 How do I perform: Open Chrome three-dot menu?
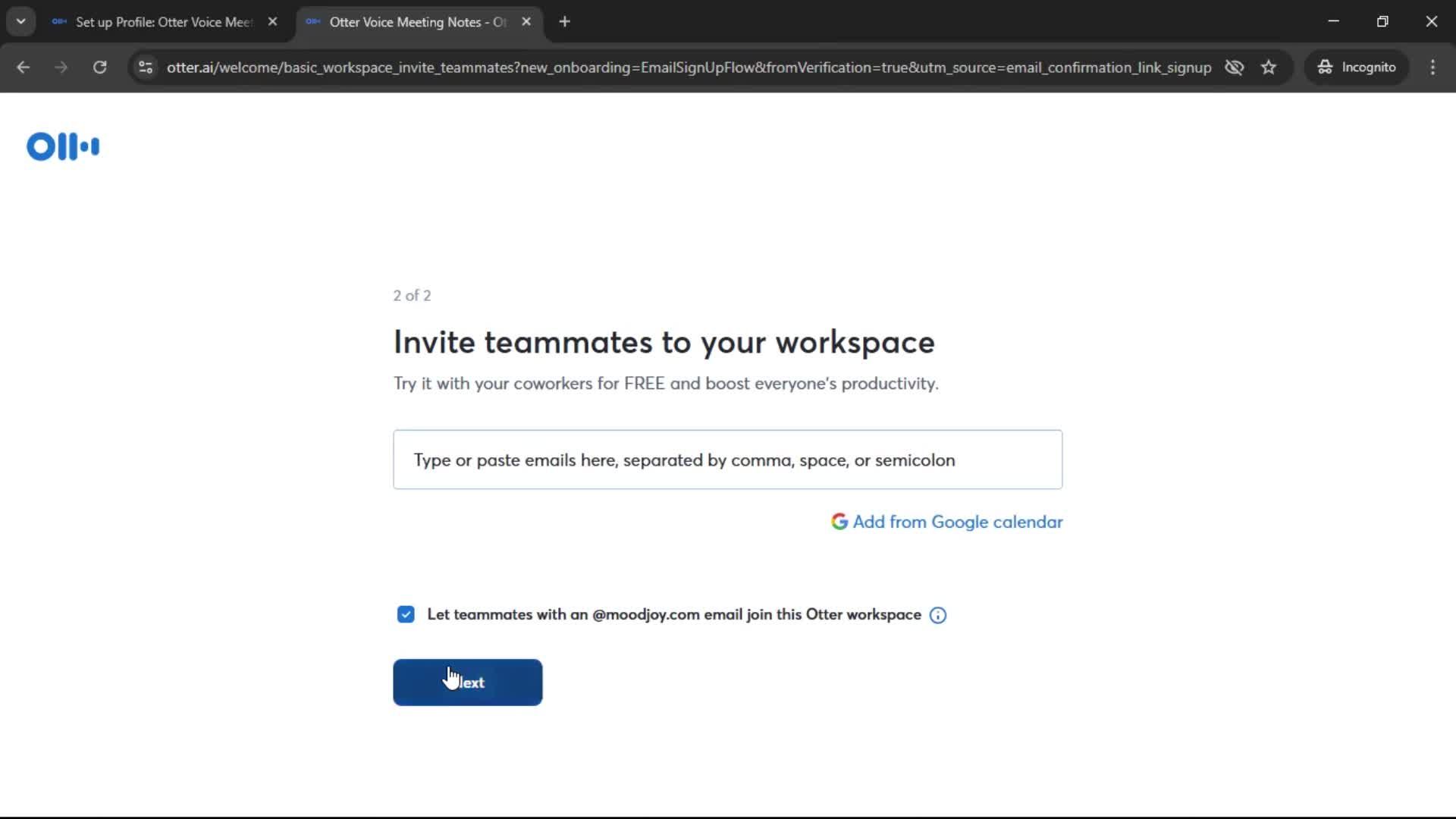coord(1432,67)
